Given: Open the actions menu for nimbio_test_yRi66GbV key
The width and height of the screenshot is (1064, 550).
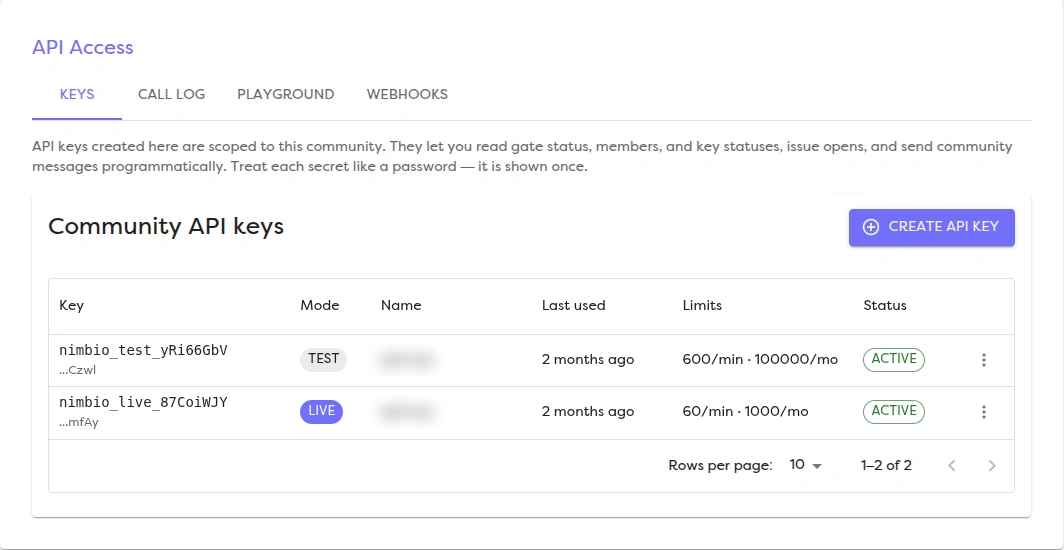Looking at the screenshot, I should tap(983, 360).
